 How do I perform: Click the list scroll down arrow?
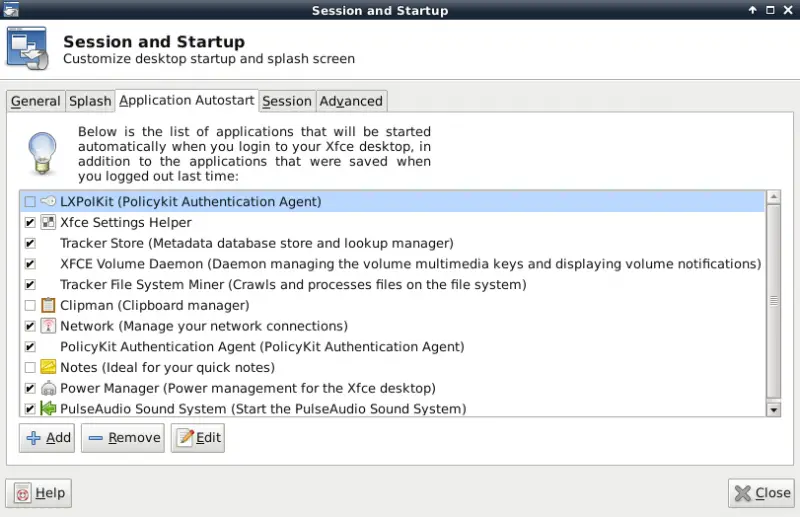773,409
